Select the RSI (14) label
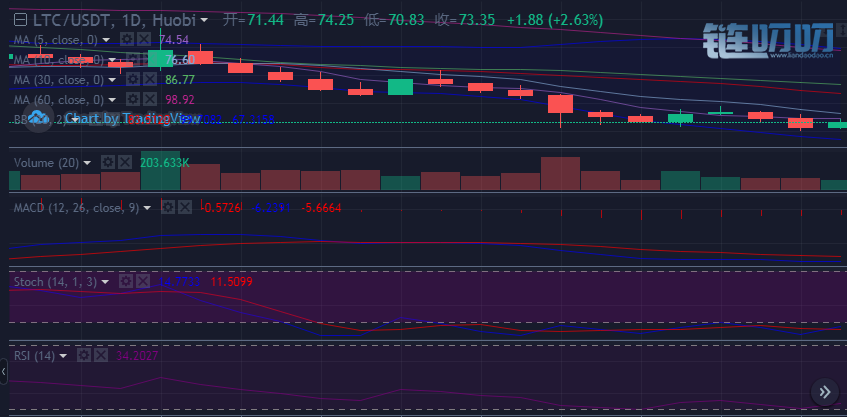 tap(35, 356)
